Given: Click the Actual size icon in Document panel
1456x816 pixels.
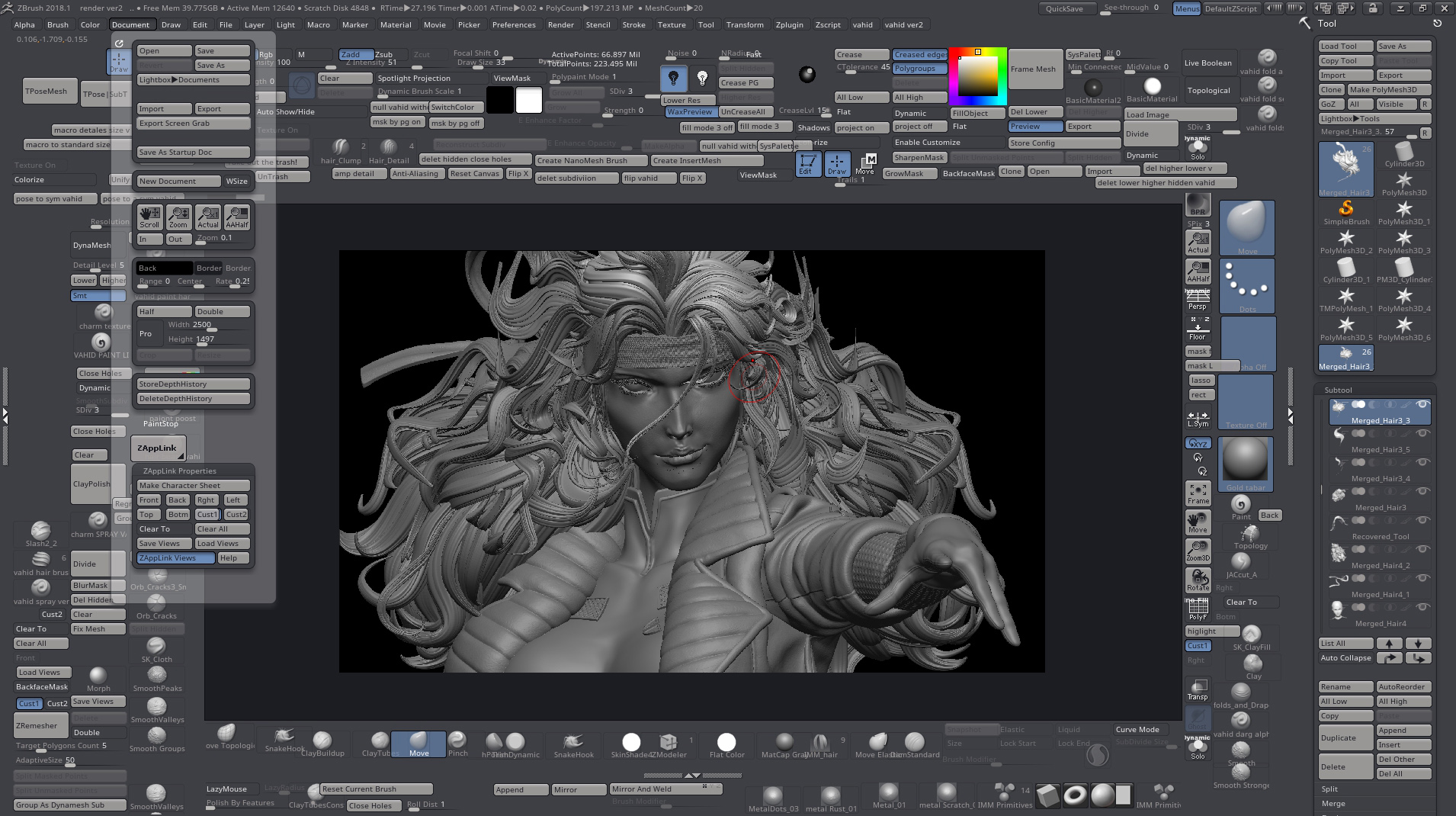Looking at the screenshot, I should tap(208, 217).
